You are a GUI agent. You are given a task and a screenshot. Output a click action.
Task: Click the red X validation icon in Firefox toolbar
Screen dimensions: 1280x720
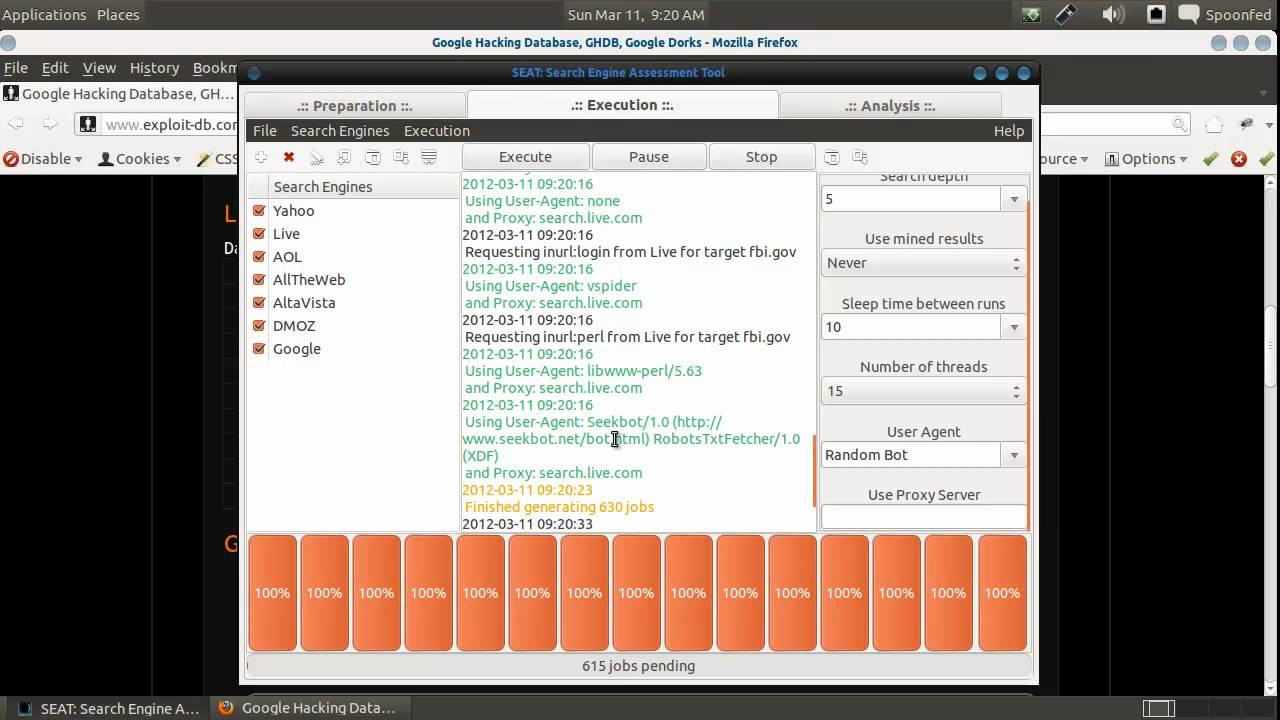(1239, 159)
